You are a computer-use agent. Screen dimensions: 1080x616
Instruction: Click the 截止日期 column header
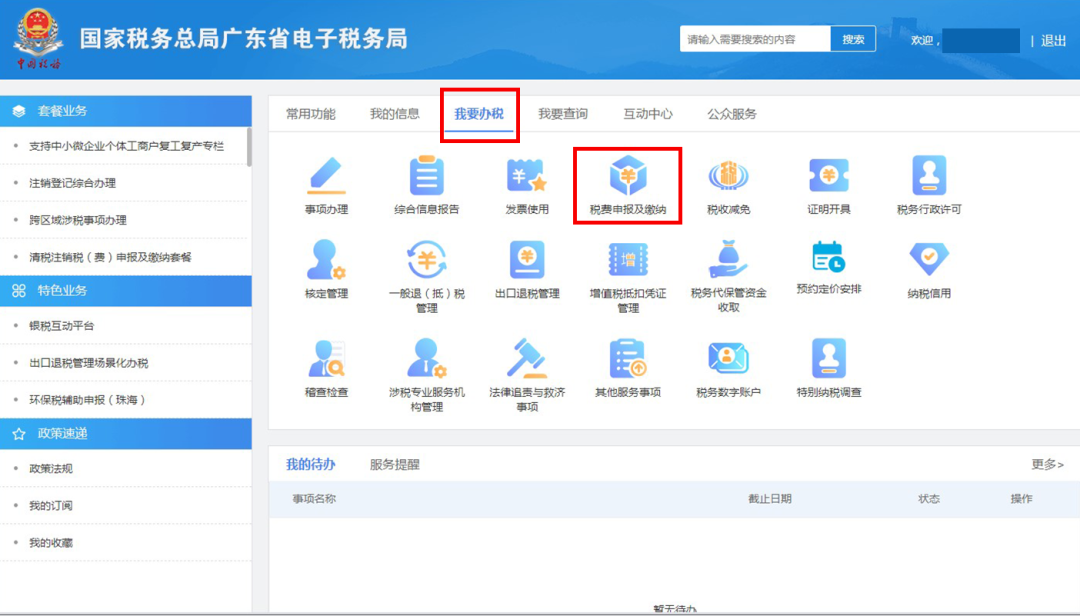click(770, 499)
